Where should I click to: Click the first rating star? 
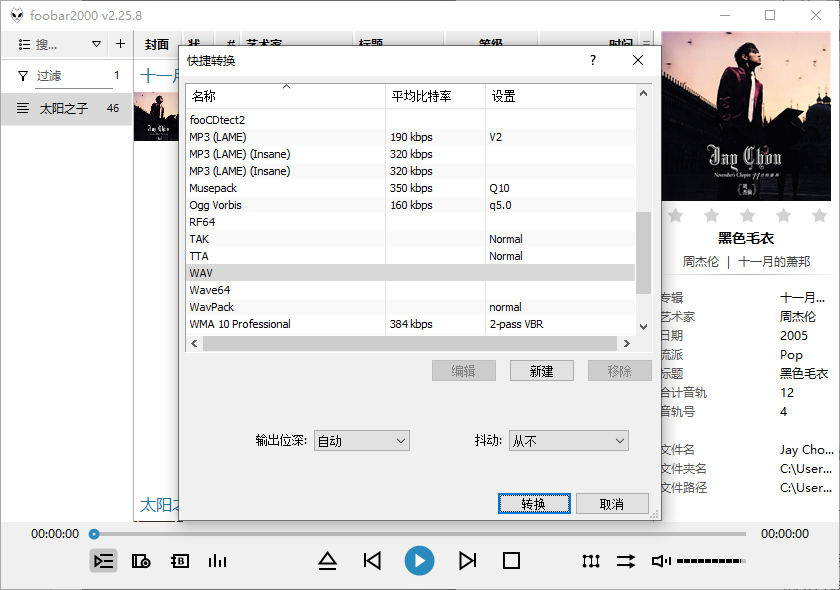[x=676, y=215]
